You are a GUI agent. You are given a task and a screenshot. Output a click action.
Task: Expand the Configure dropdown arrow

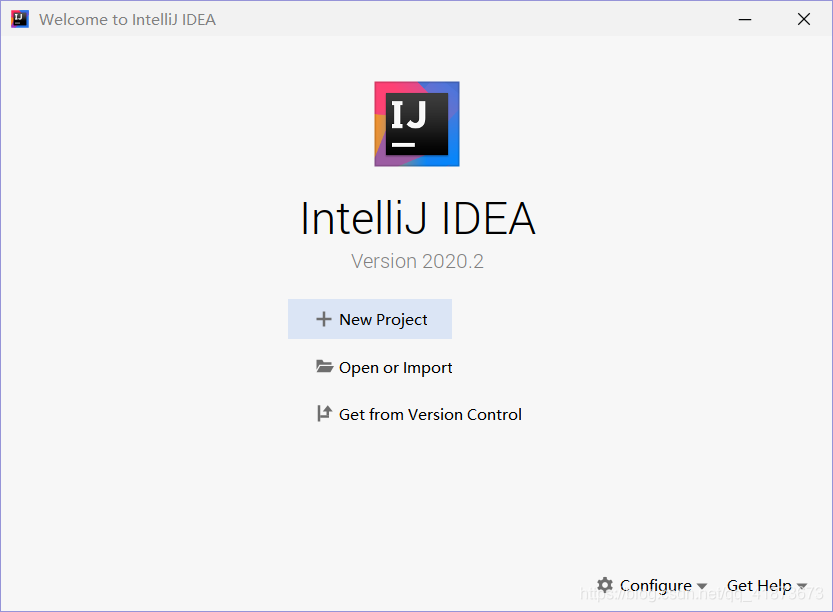[x=702, y=586]
